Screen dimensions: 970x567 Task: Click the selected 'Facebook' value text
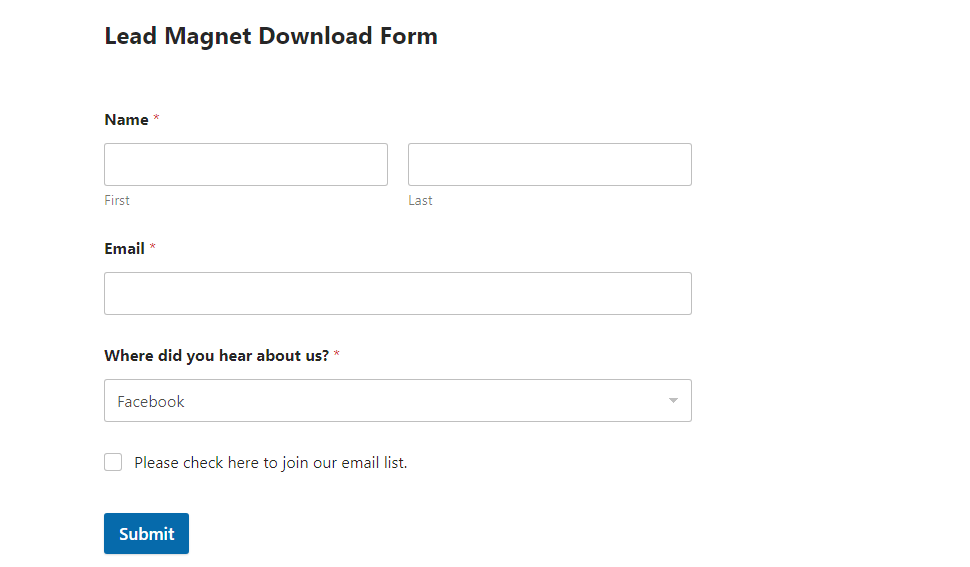(x=151, y=401)
